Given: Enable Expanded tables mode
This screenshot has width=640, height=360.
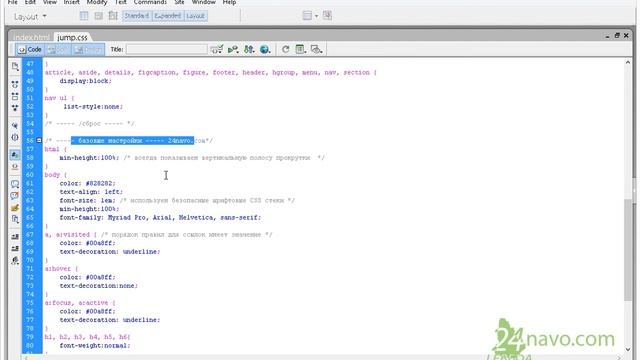Looking at the screenshot, I should pos(167,16).
